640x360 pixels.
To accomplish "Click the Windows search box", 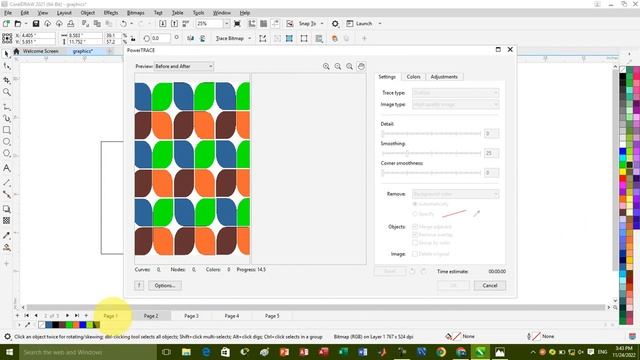I will point(87,352).
